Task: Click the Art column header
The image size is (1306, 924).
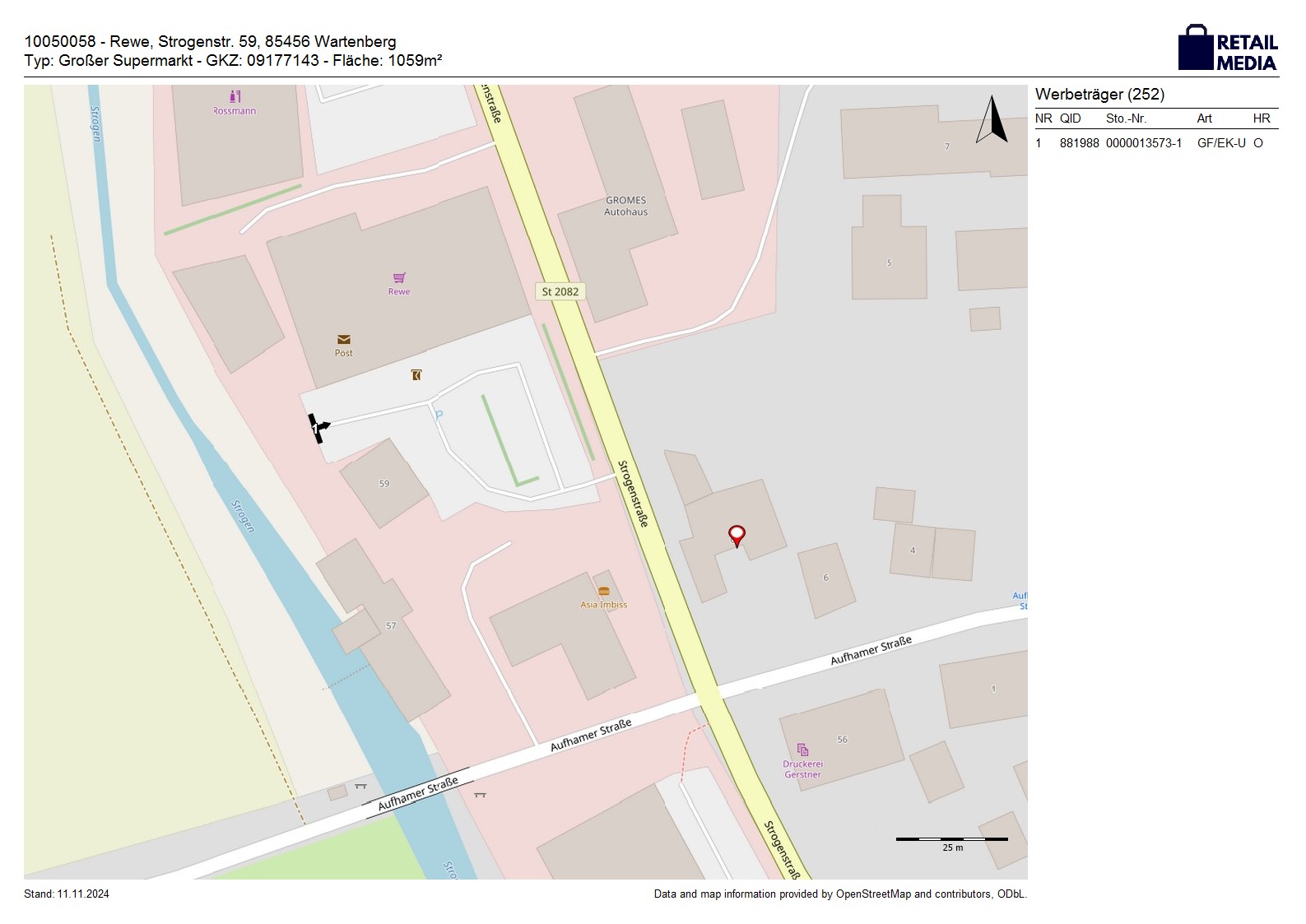Action: coord(1204,118)
